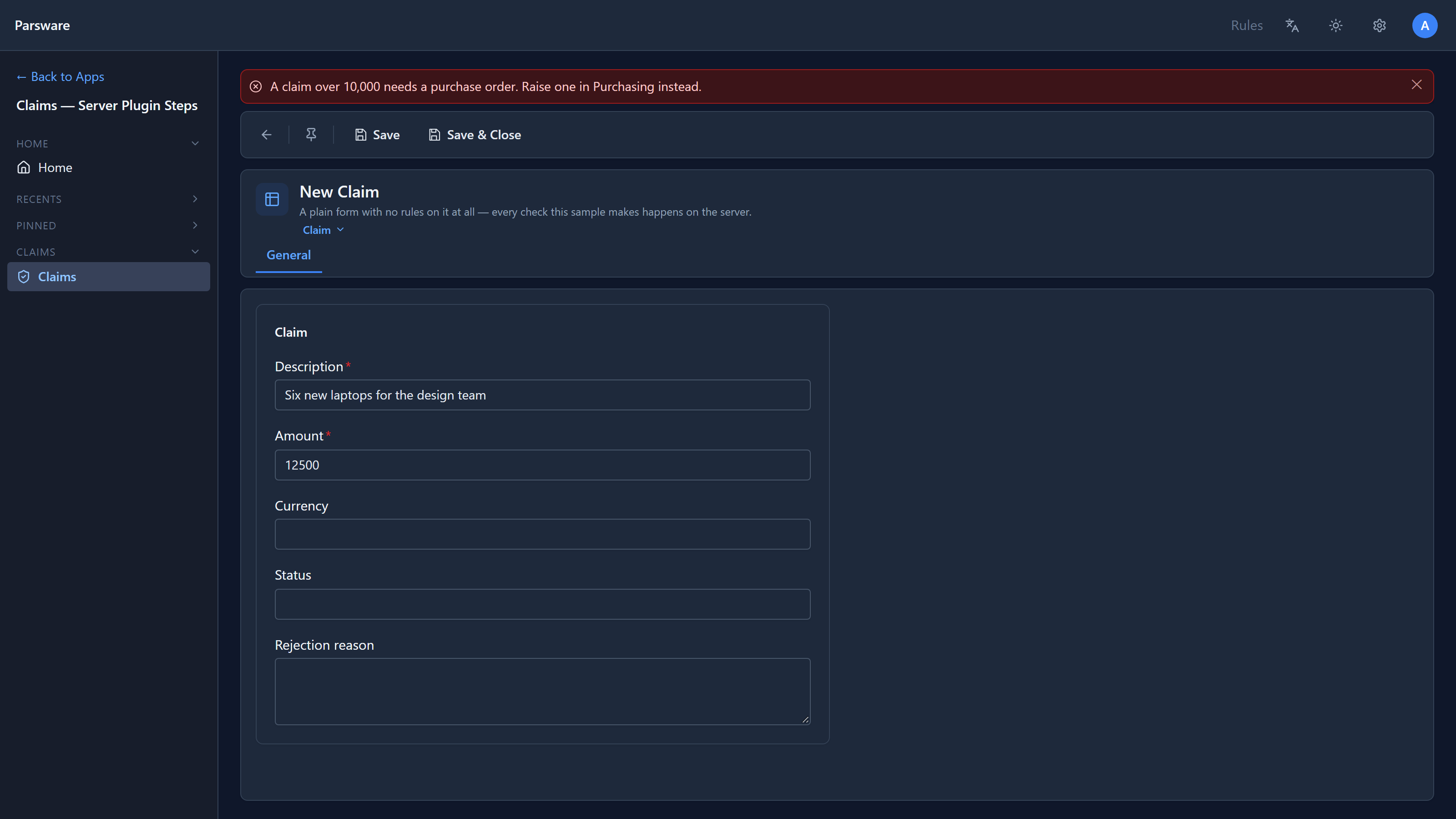The image size is (1456, 819).
Task: Pin this record with the pin icon
Action: coord(311,135)
